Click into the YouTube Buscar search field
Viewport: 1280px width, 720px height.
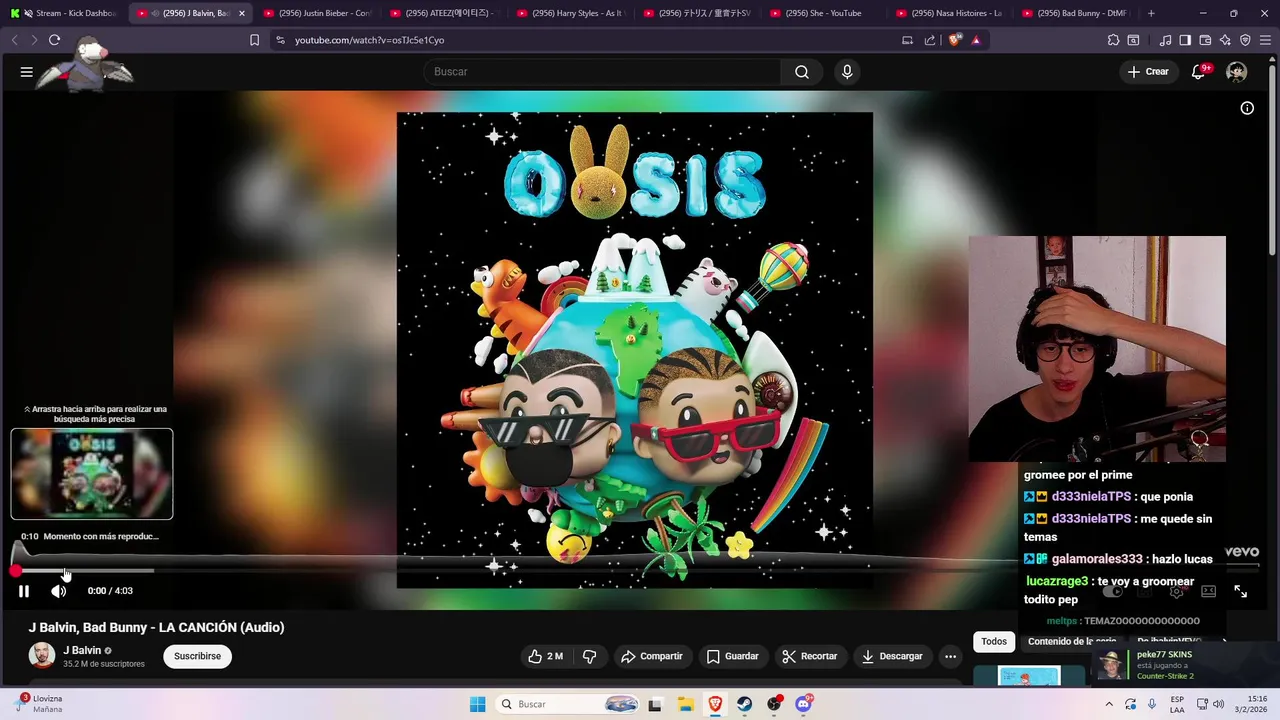coord(602,72)
